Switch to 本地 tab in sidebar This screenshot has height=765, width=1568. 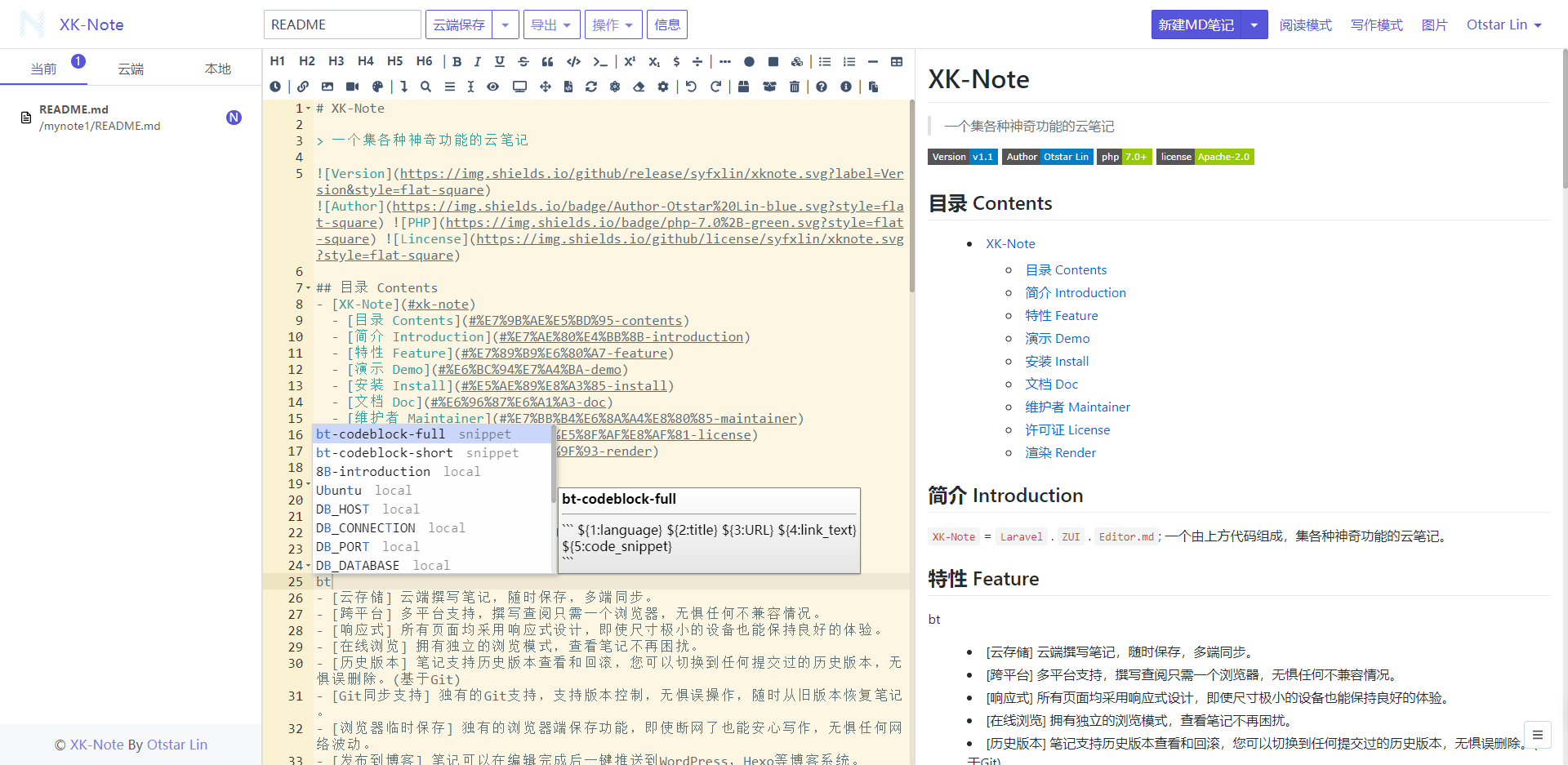click(218, 69)
